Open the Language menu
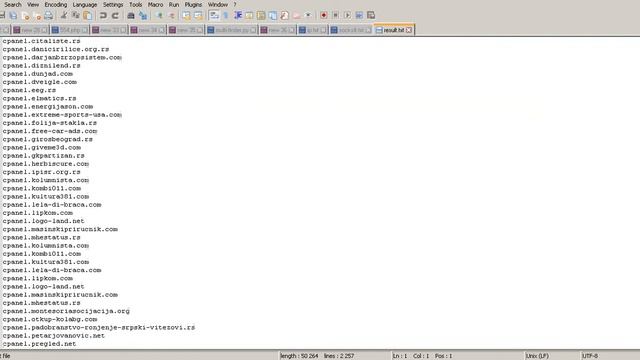Image resolution: width=640 pixels, height=360 pixels. click(x=85, y=4)
